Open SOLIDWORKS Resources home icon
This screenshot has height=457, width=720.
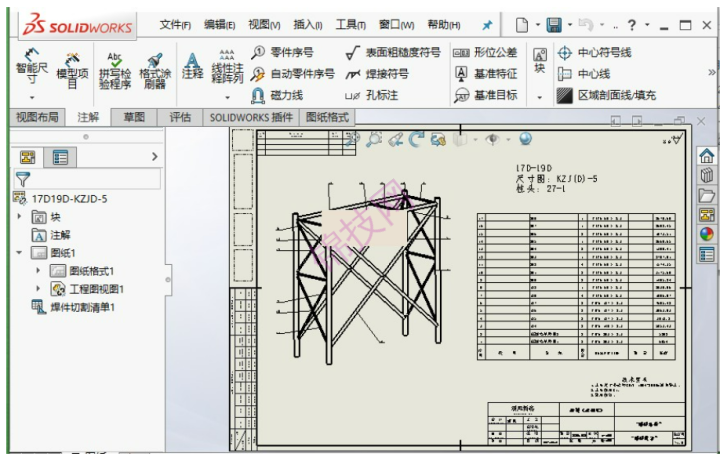click(706, 156)
